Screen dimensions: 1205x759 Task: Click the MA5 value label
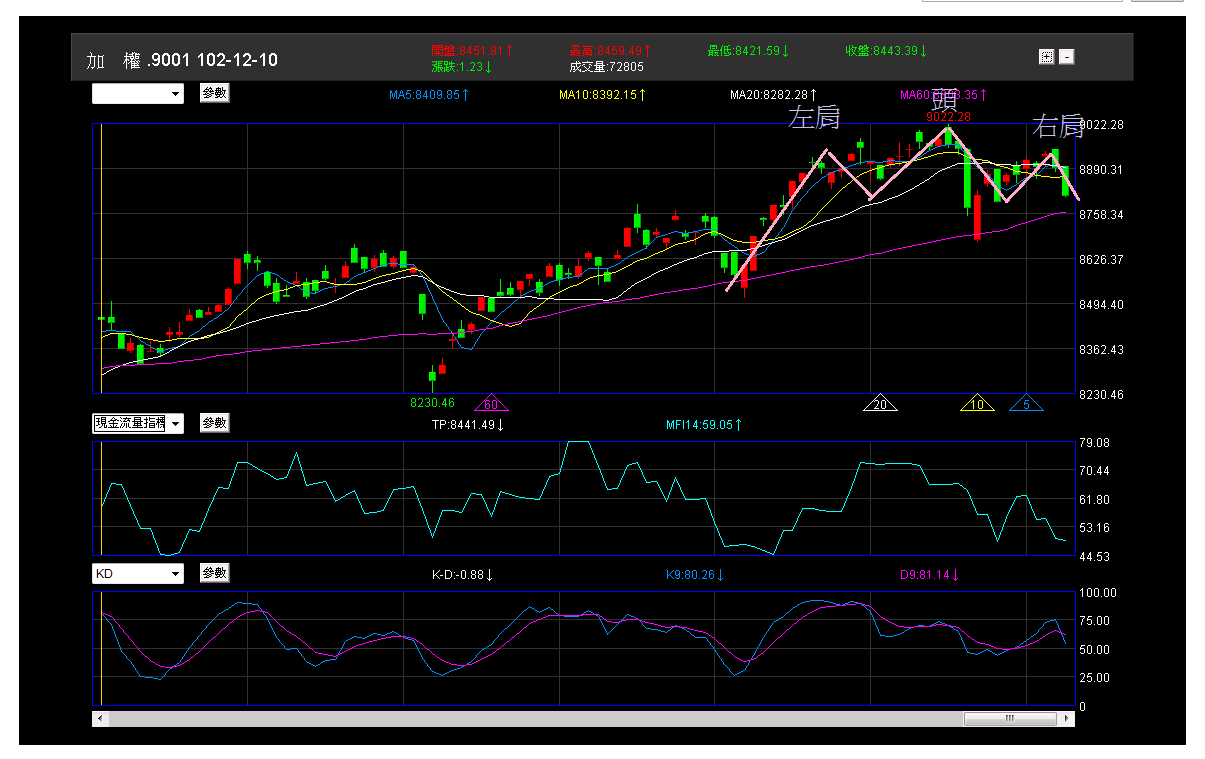pyautogui.click(x=429, y=95)
